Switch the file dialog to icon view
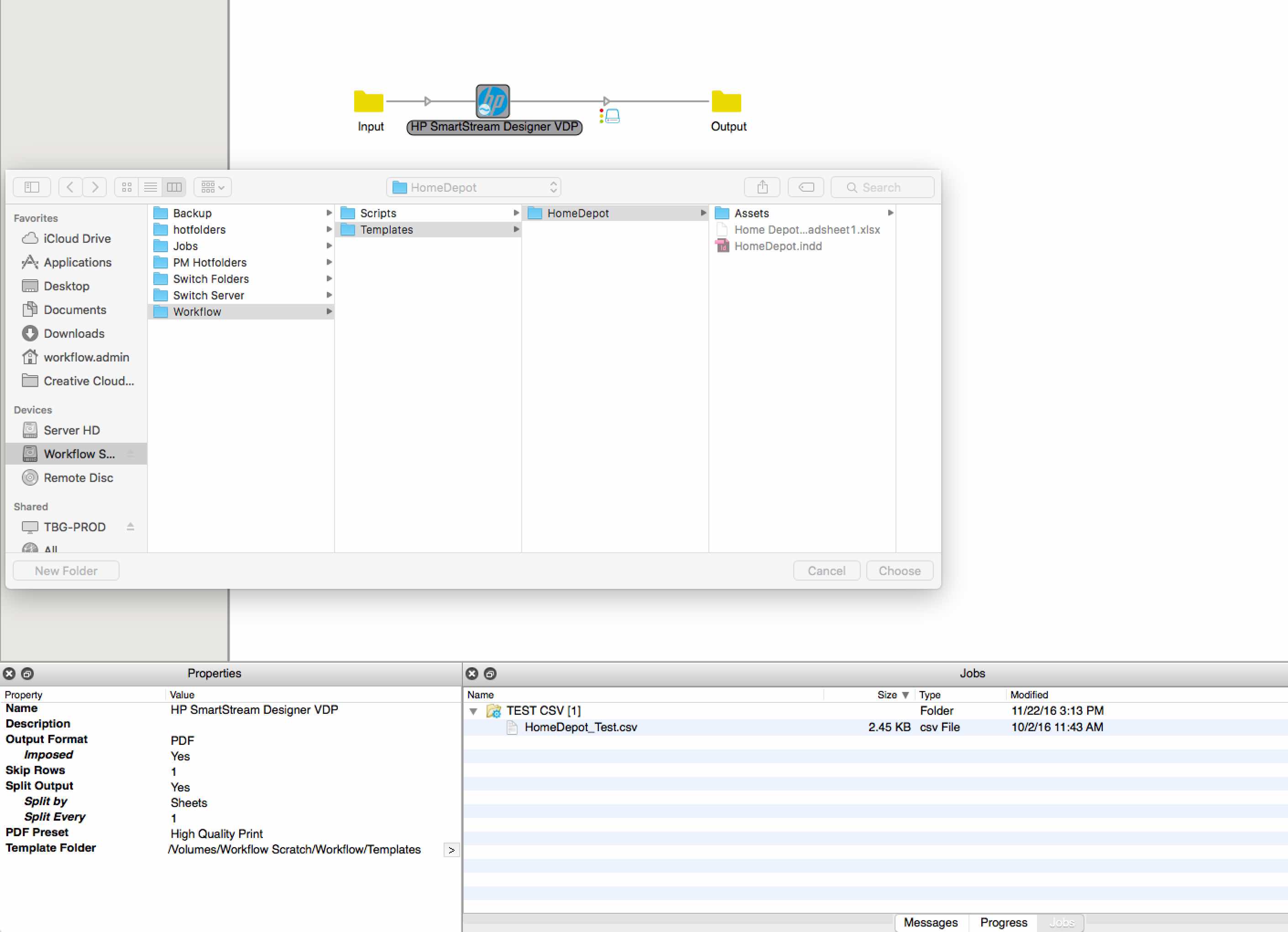The height and width of the screenshot is (932, 1288). tap(126, 187)
